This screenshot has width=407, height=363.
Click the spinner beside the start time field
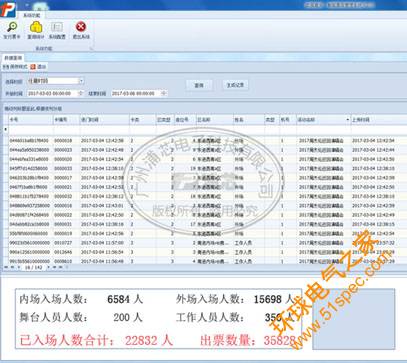tap(80, 94)
